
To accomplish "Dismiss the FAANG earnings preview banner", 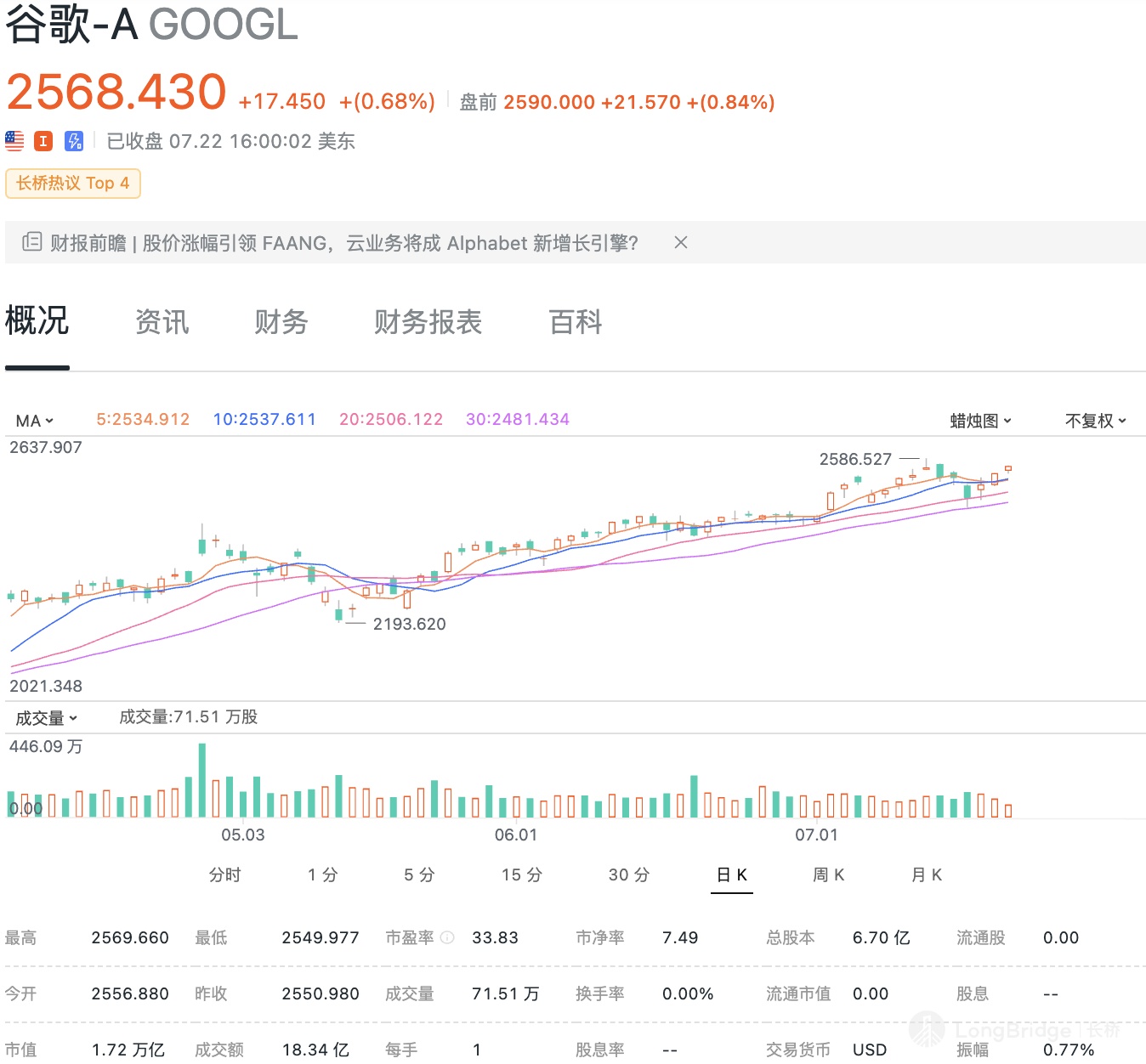I will click(680, 242).
